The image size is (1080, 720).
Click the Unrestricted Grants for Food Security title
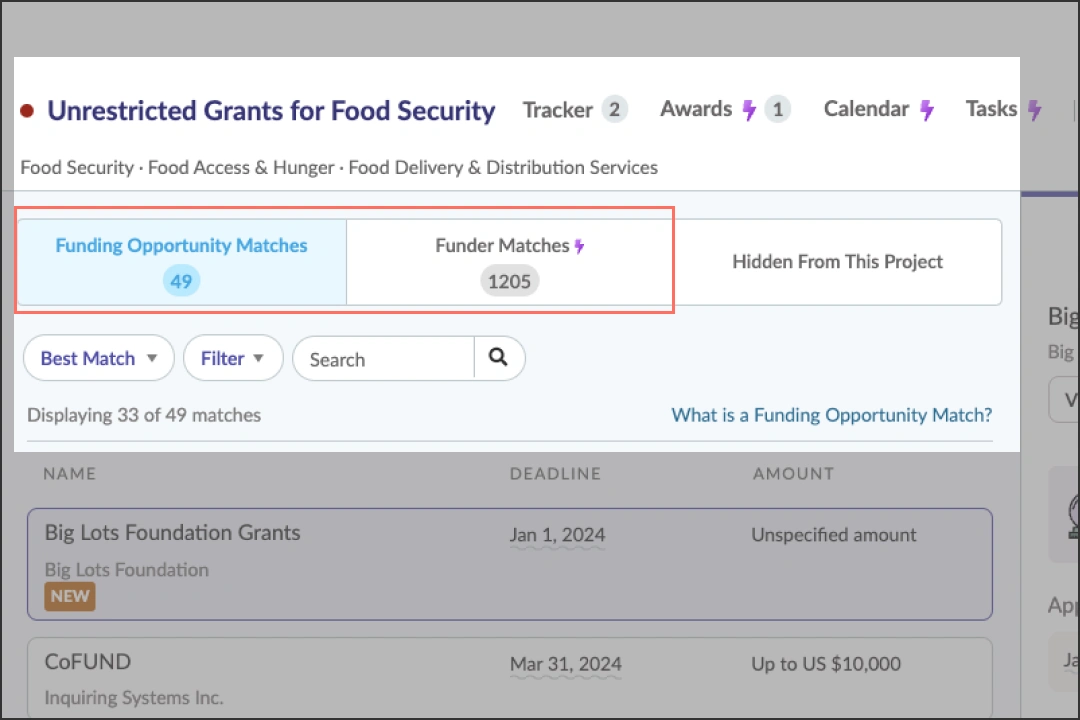pos(270,111)
